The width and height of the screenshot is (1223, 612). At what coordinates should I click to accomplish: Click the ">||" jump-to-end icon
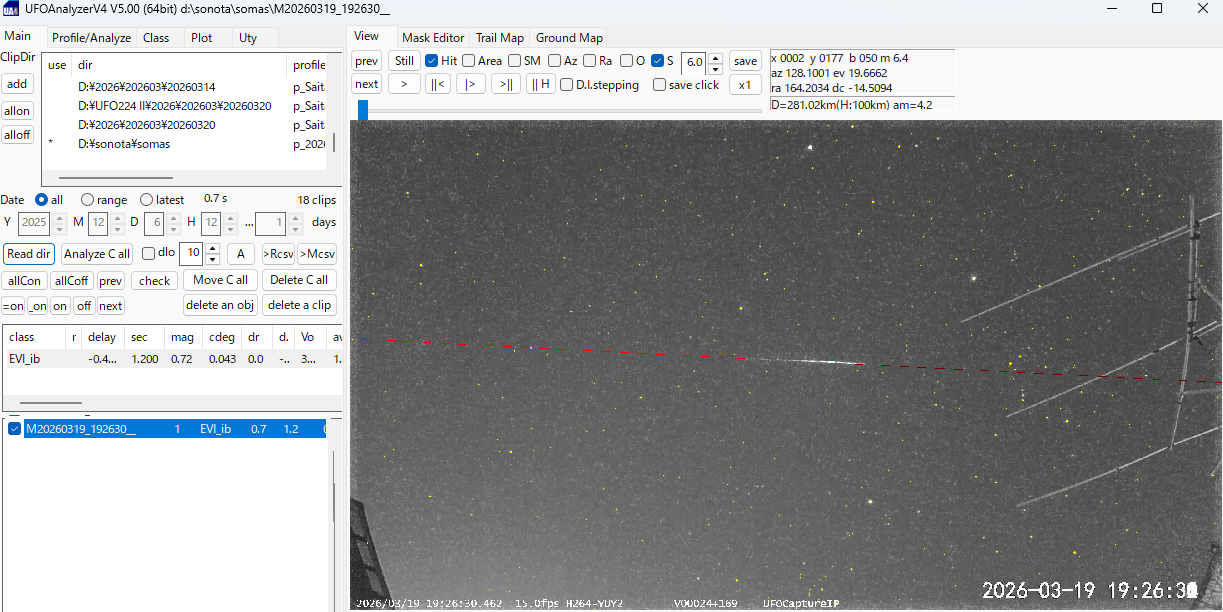click(506, 84)
